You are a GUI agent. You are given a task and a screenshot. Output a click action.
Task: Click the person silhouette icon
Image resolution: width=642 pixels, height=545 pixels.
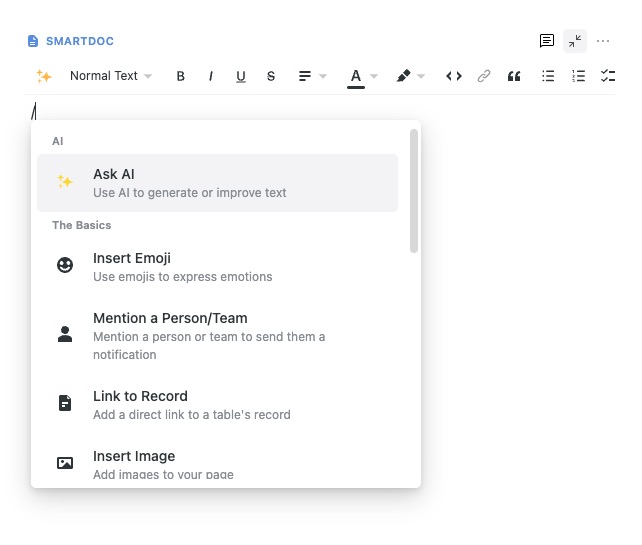(x=65, y=334)
